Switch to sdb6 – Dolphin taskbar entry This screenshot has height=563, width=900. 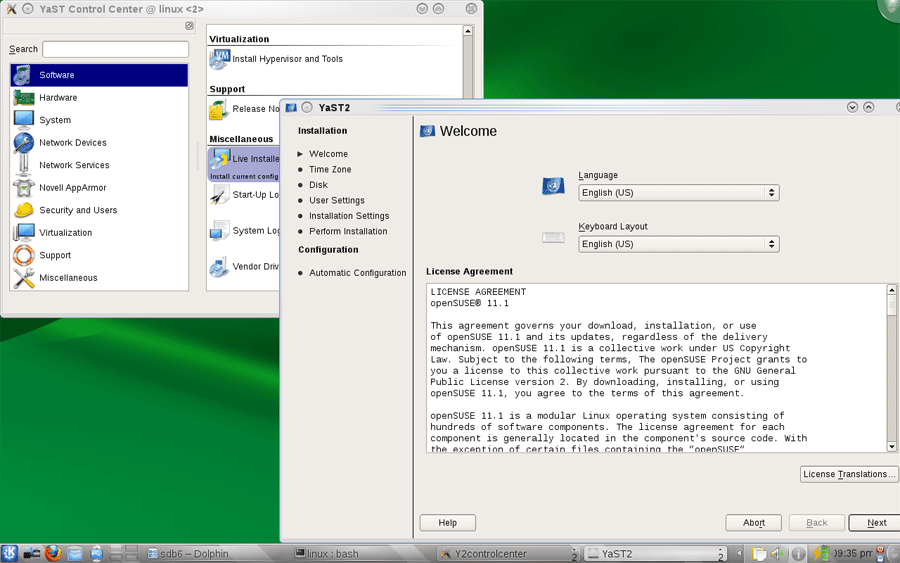click(x=216, y=554)
